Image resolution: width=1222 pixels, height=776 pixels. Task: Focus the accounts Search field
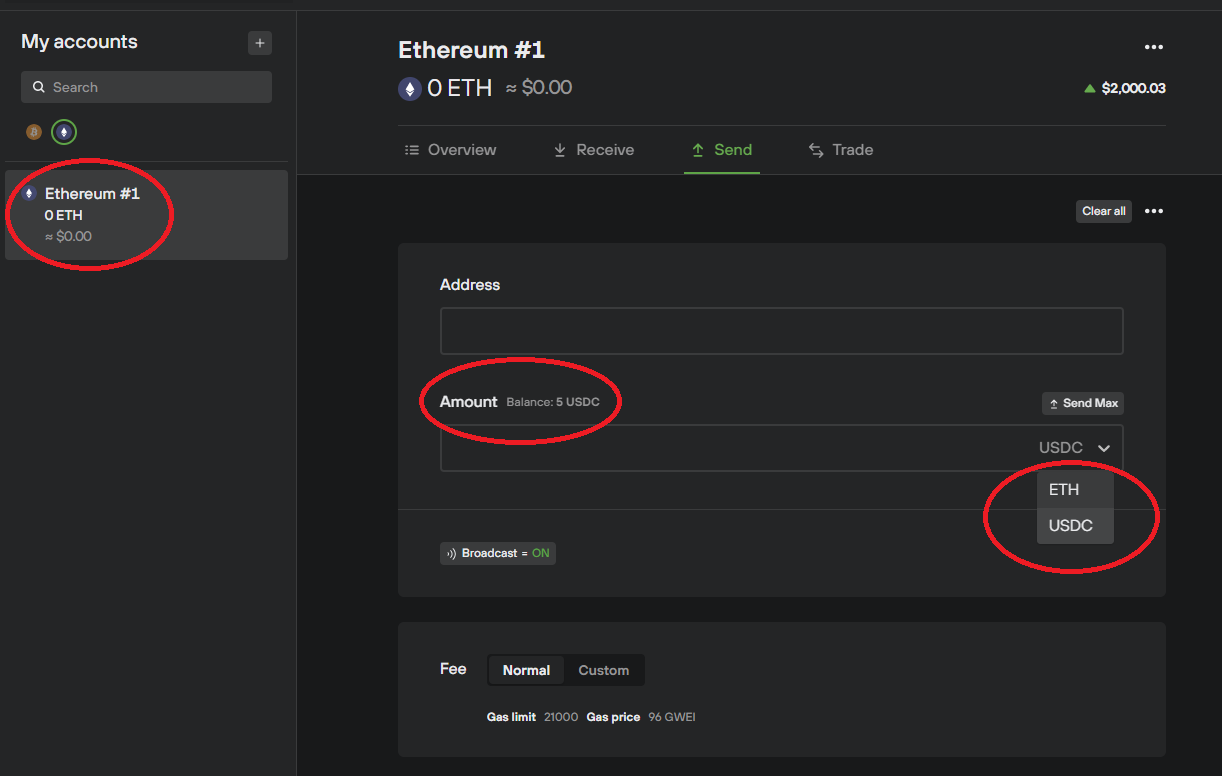(x=146, y=87)
